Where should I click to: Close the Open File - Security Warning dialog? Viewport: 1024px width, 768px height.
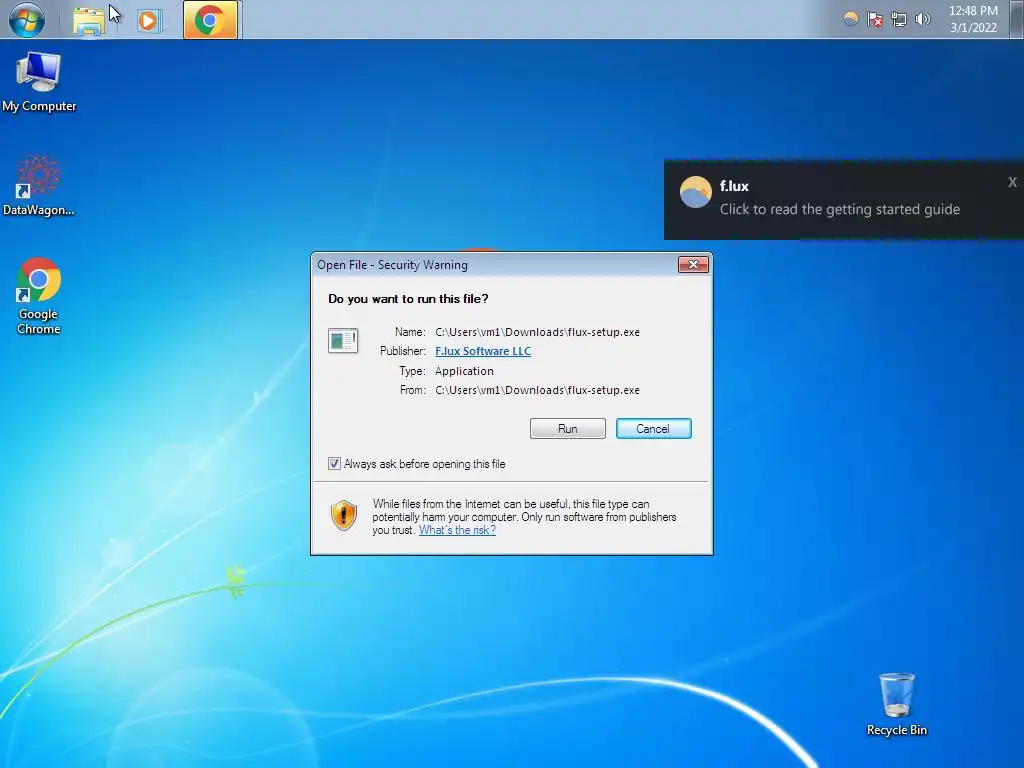(694, 264)
